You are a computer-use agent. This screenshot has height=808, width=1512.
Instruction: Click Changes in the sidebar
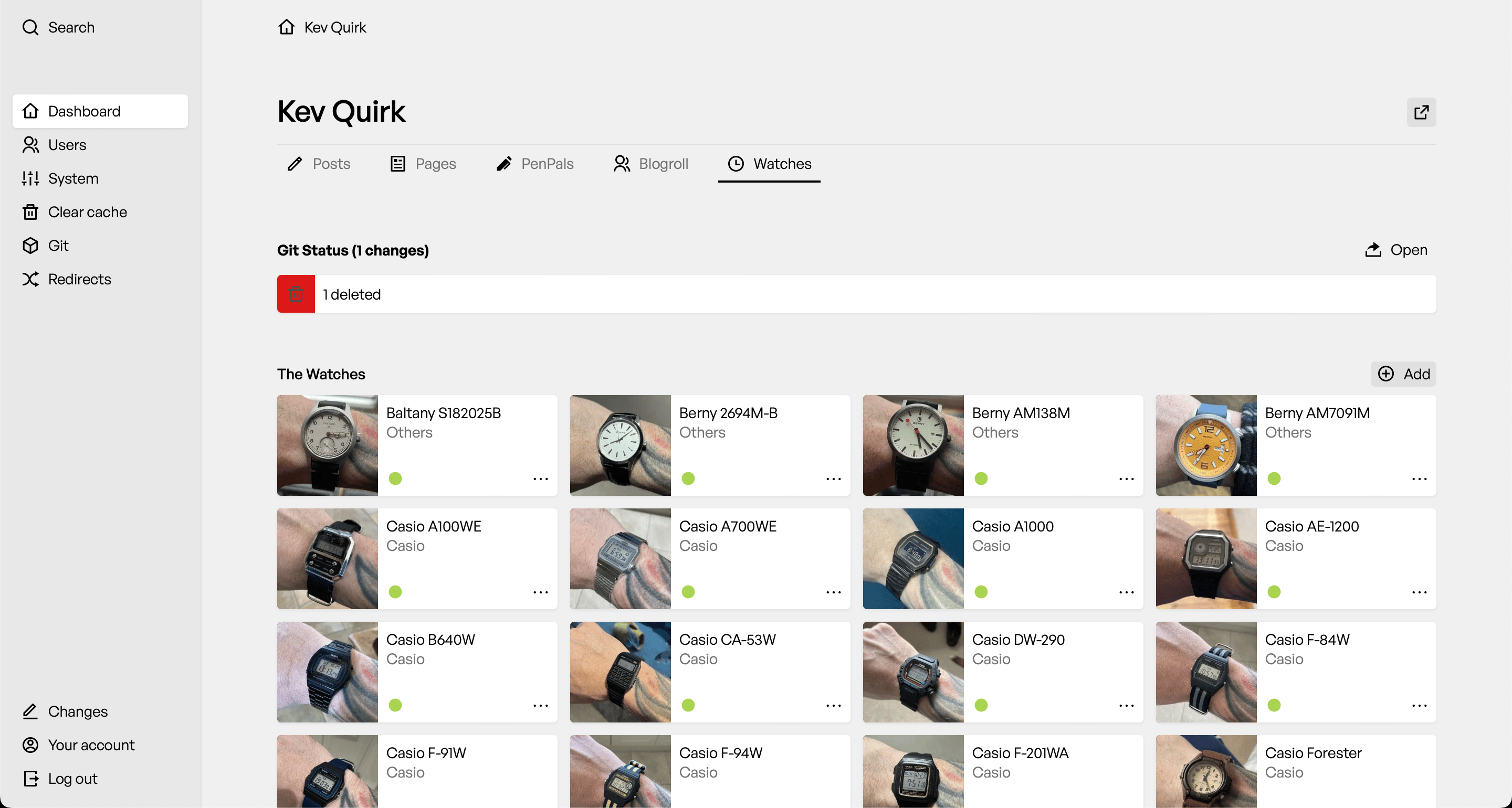tap(100, 712)
